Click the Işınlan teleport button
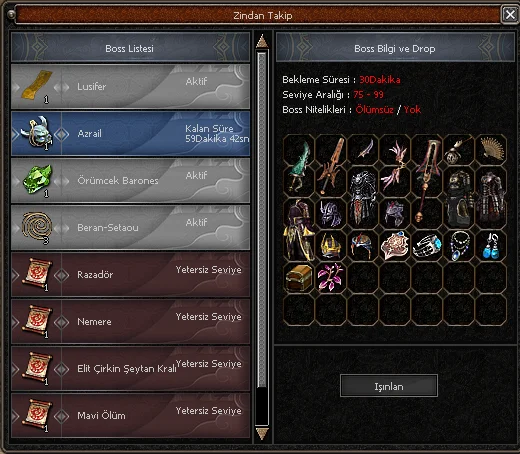 point(389,386)
